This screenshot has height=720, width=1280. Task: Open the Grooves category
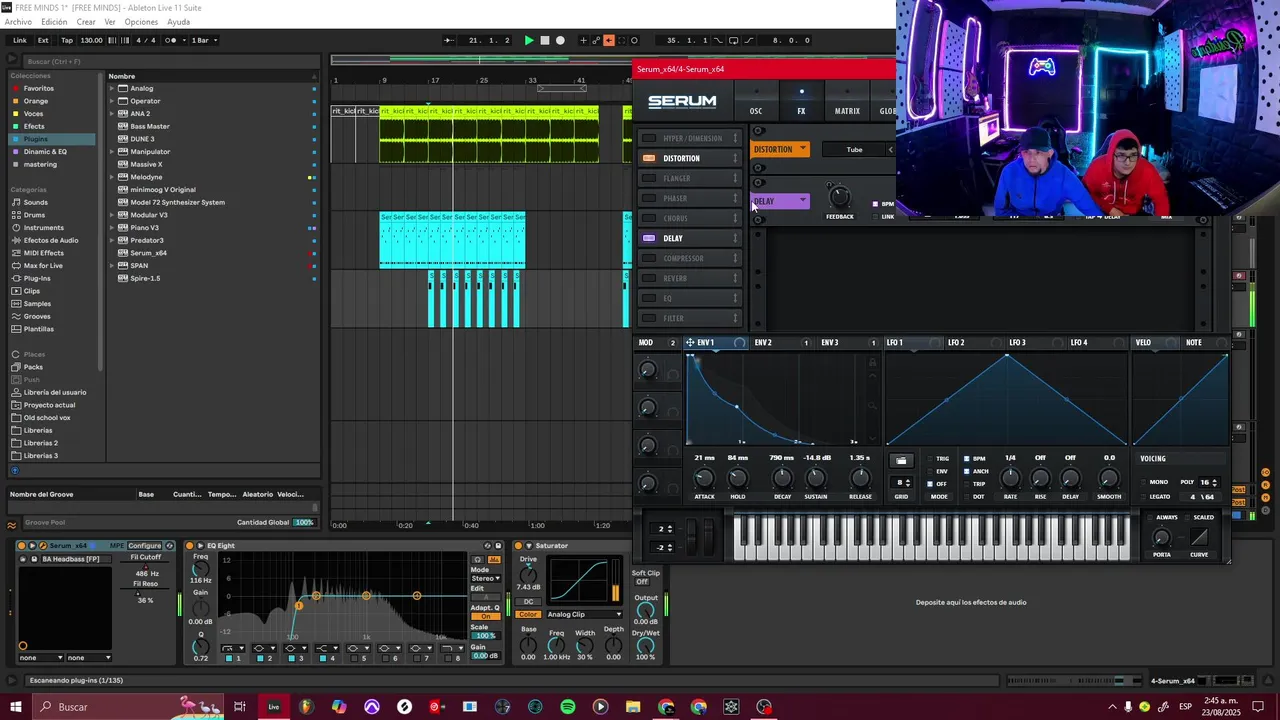pos(37,316)
